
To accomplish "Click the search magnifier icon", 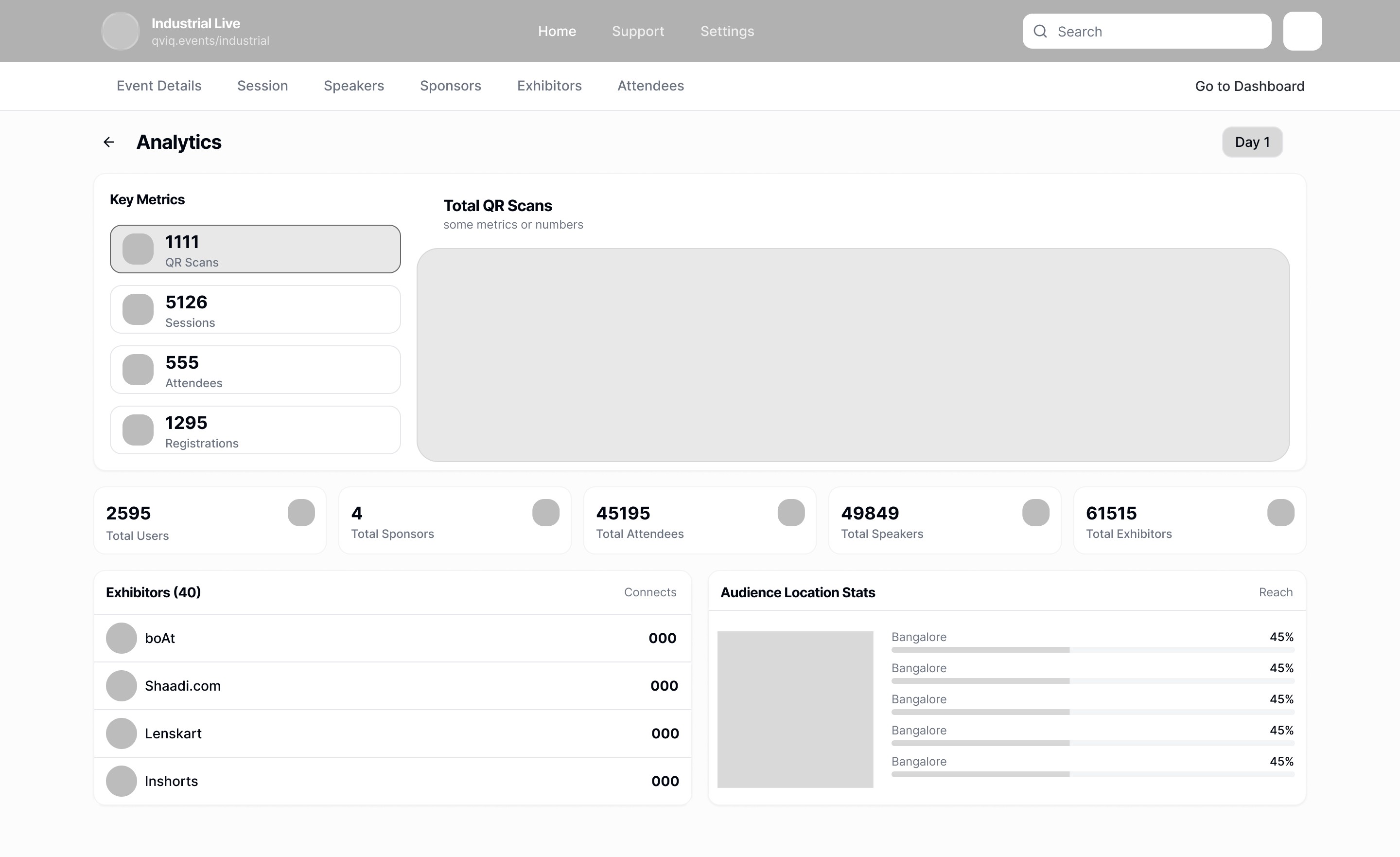I will pyautogui.click(x=1040, y=31).
